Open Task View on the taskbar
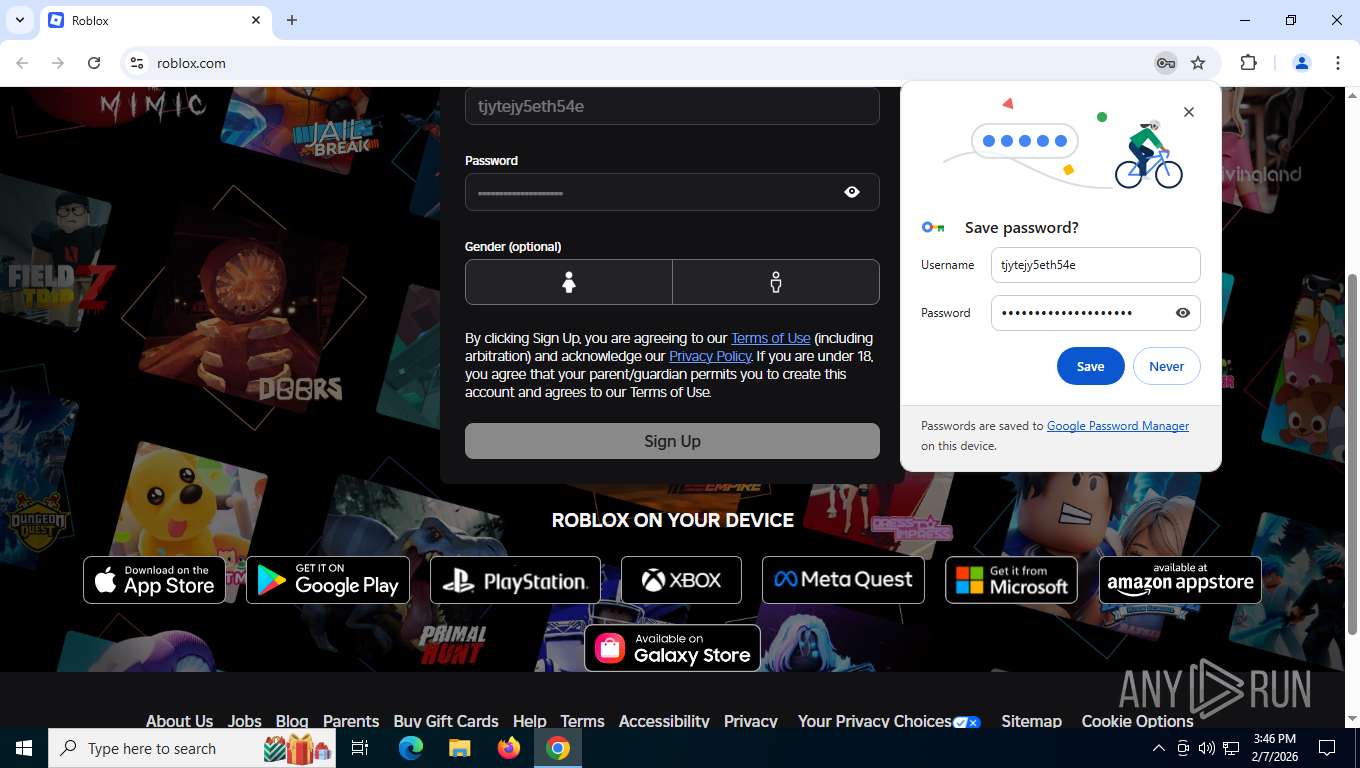Image resolution: width=1360 pixels, height=768 pixels. 360,748
